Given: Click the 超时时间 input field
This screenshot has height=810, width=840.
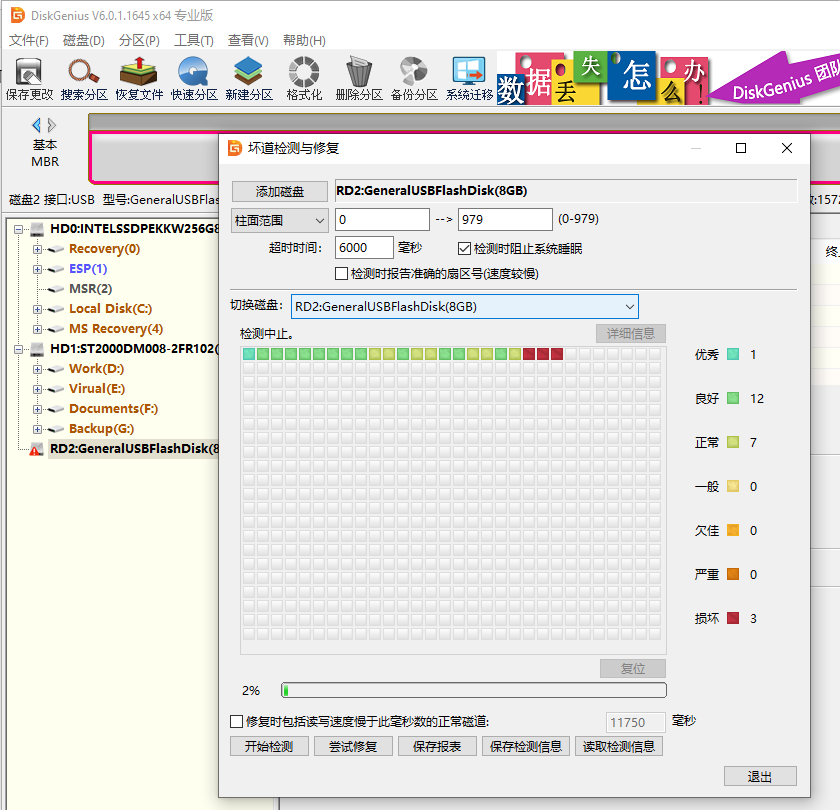Looking at the screenshot, I should [x=364, y=248].
